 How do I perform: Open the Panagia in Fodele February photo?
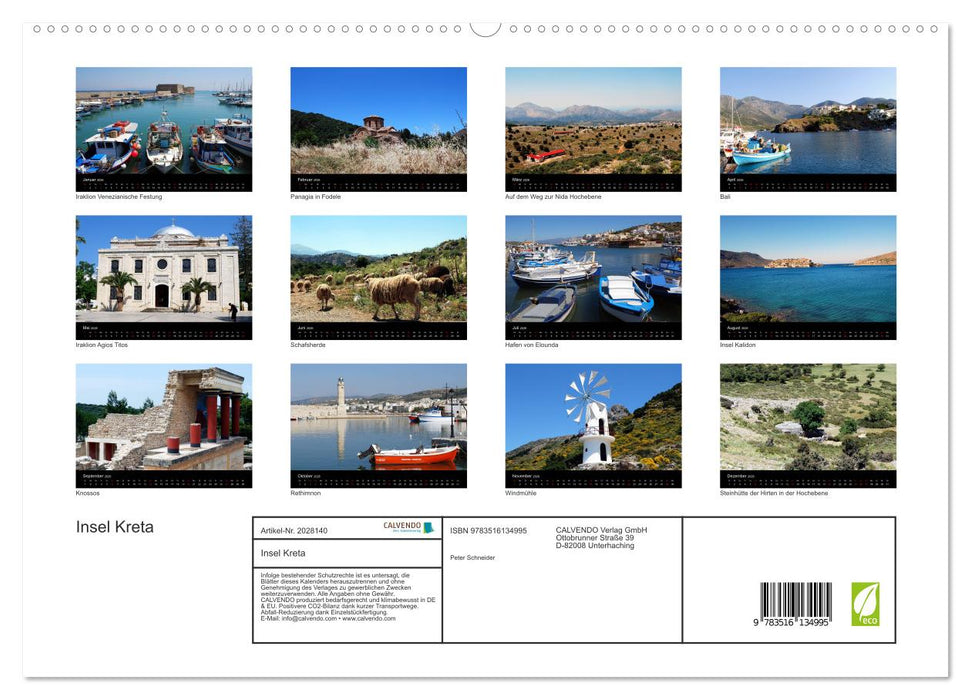pos(378,127)
